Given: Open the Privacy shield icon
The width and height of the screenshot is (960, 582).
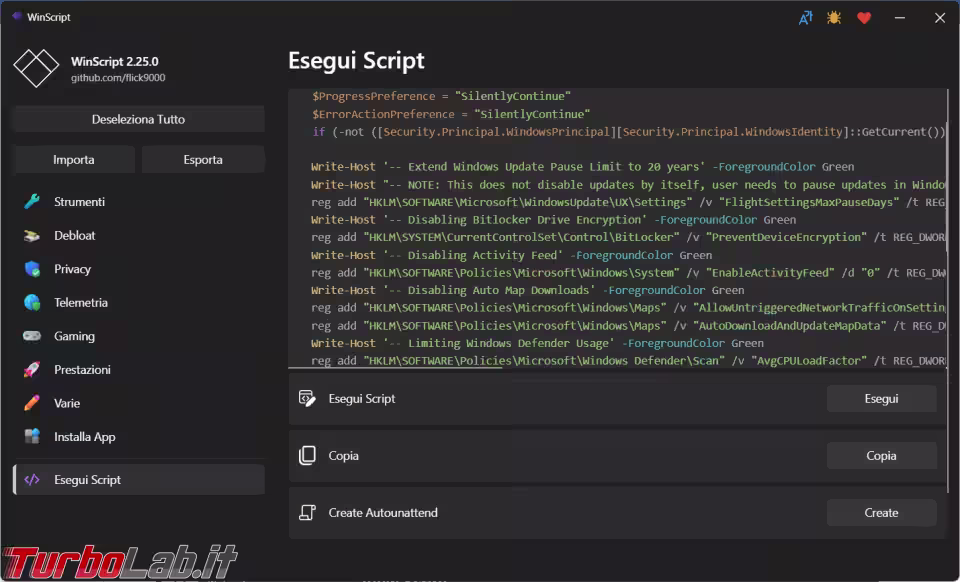Looking at the screenshot, I should coord(32,269).
